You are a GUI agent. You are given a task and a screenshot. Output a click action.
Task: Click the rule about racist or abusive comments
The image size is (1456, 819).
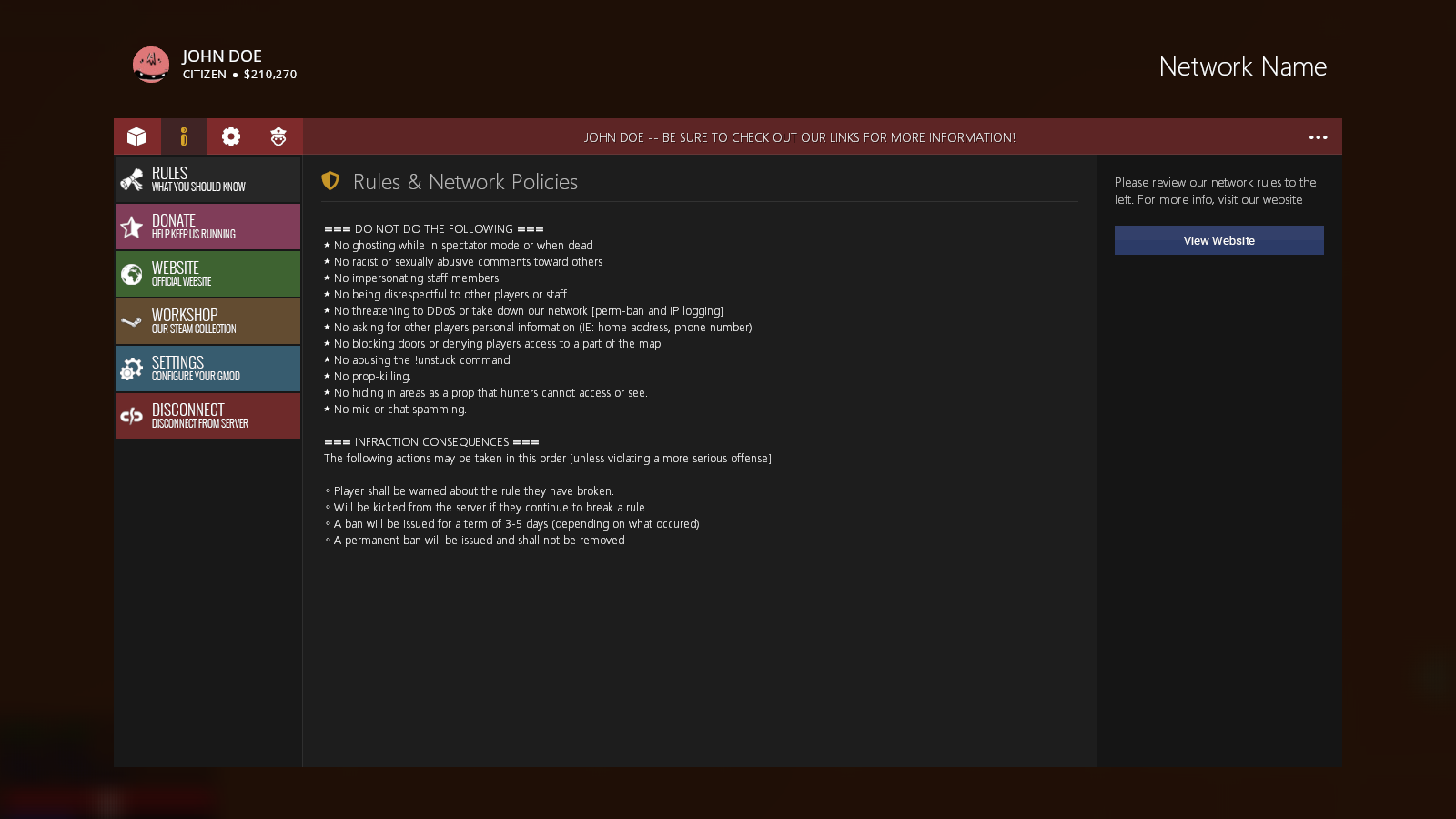(463, 262)
